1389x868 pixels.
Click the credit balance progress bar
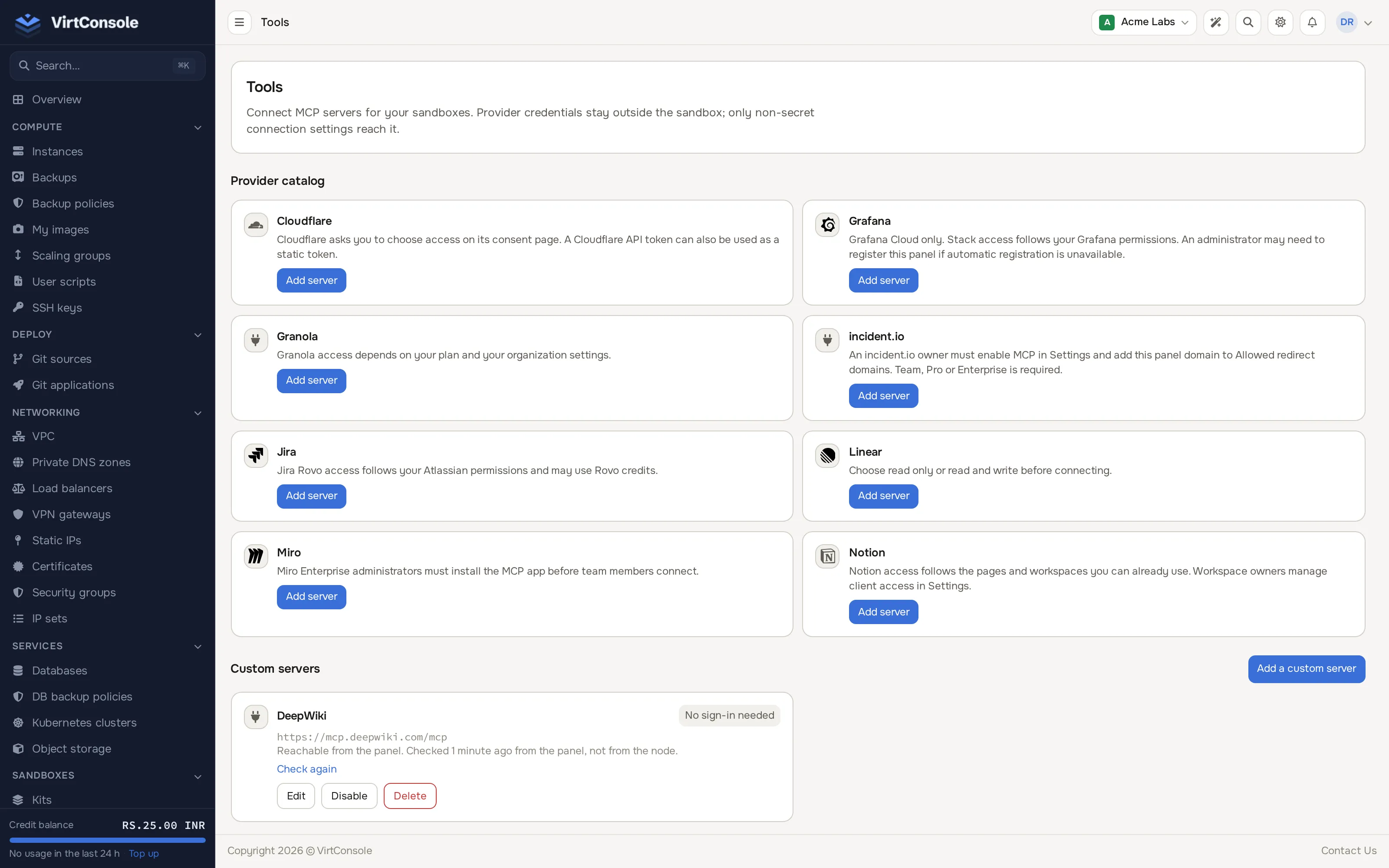point(107,840)
